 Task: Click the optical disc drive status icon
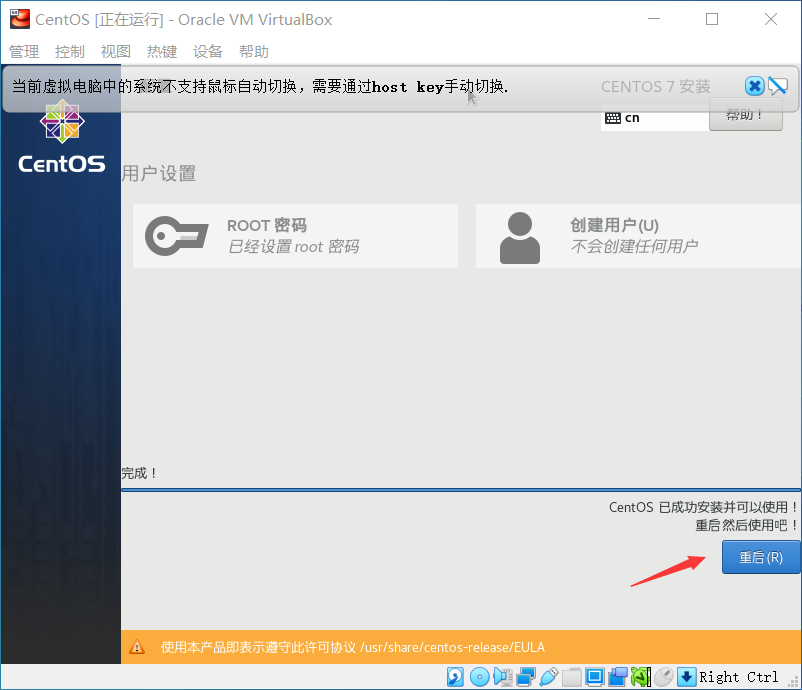coord(479,677)
